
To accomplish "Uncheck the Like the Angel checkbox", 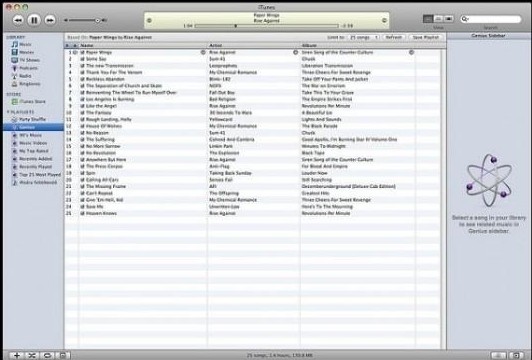I will (x=82, y=106).
